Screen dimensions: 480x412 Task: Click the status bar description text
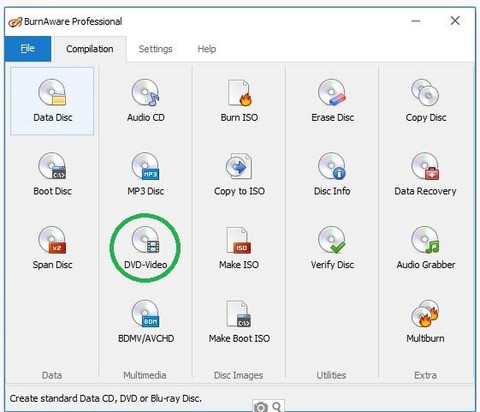pyautogui.click(x=105, y=398)
